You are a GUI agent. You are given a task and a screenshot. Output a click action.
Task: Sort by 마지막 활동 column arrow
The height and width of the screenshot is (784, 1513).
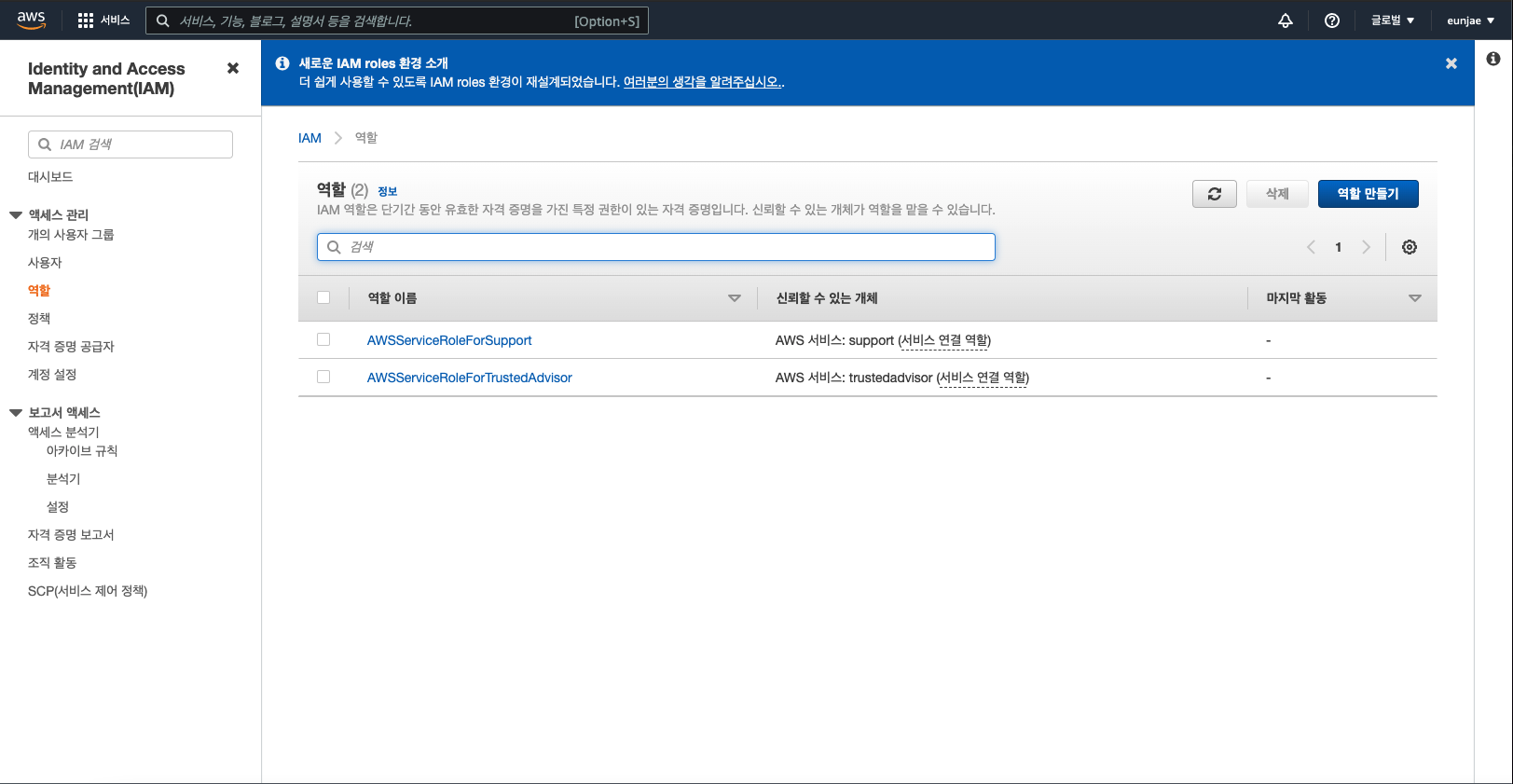1415,298
